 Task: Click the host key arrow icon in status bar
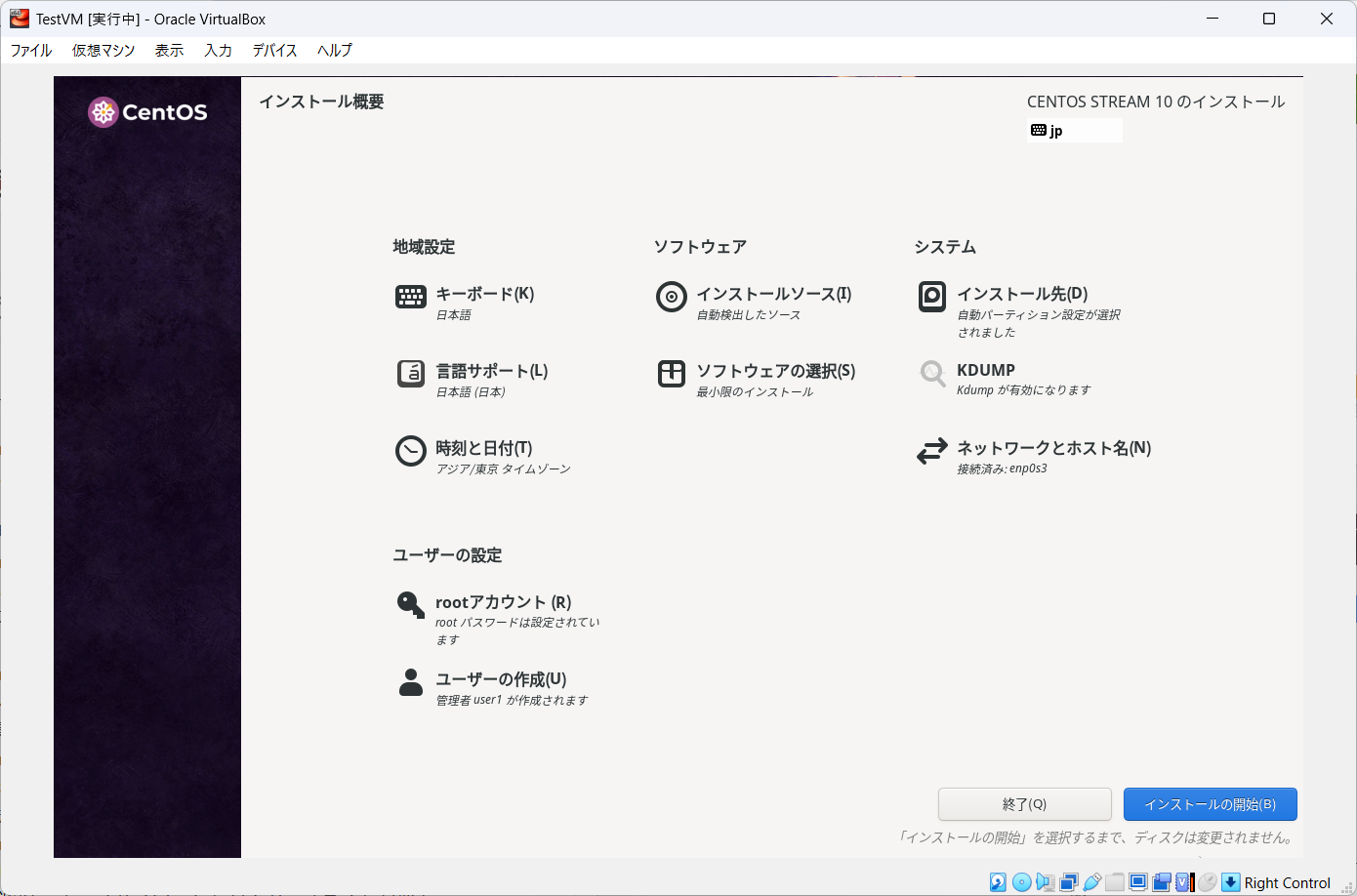[1231, 882]
